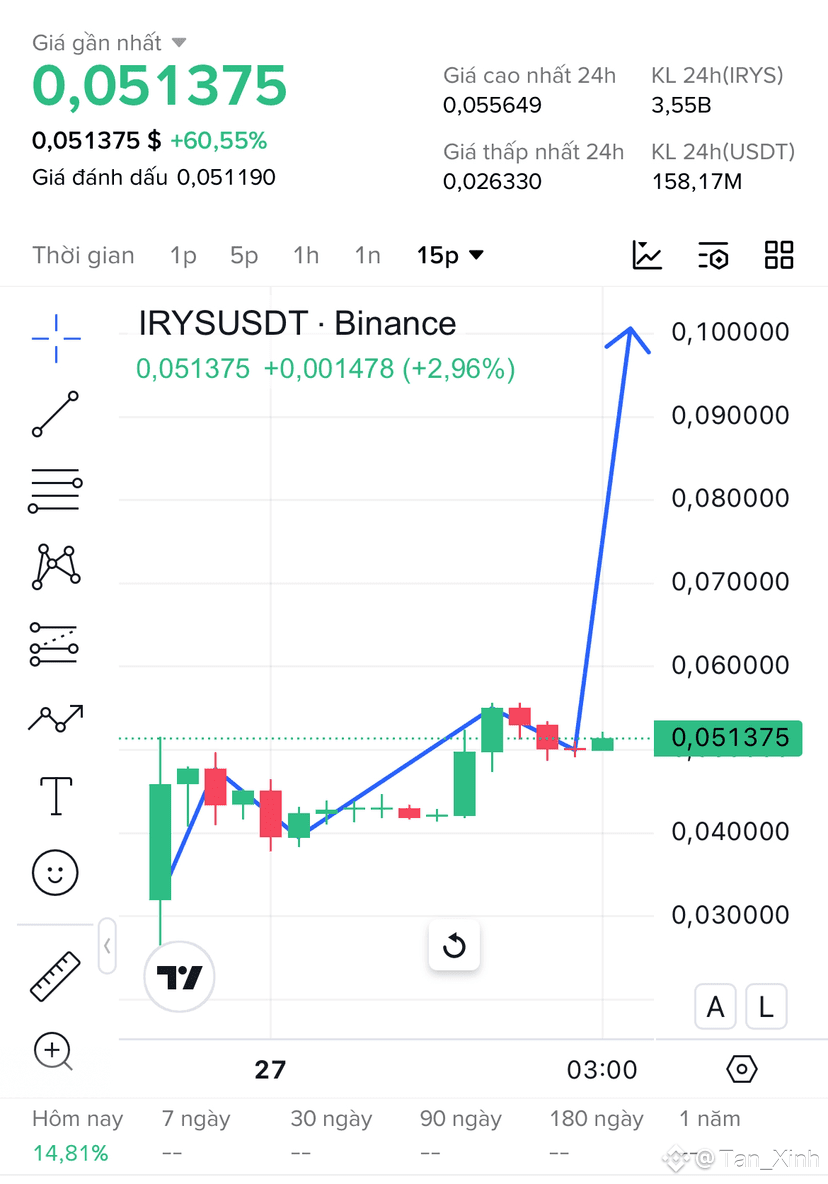Select the 5p interval
Viewport: 828px width, 1184px height.
click(244, 255)
